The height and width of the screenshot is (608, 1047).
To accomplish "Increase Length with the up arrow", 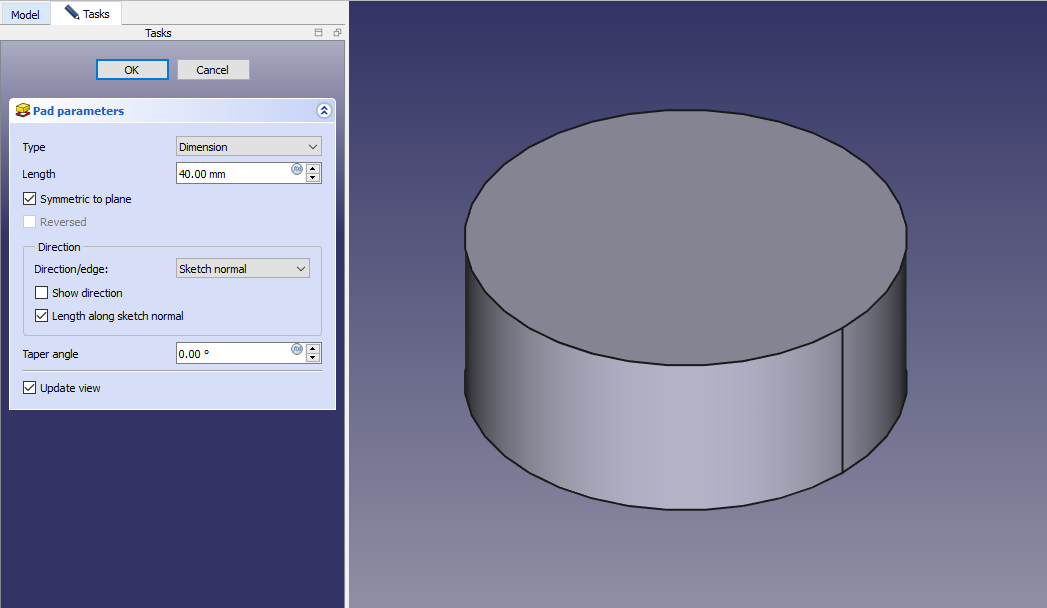I will click(313, 168).
